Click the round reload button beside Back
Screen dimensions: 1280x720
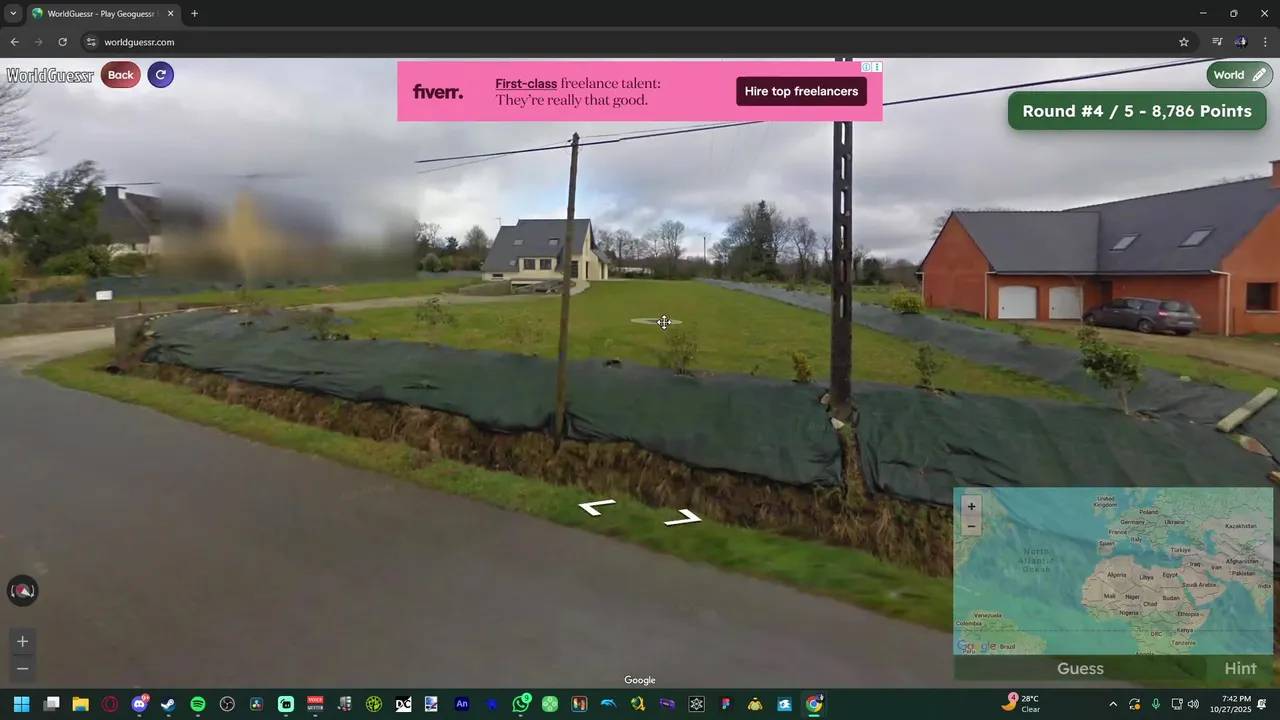click(161, 75)
